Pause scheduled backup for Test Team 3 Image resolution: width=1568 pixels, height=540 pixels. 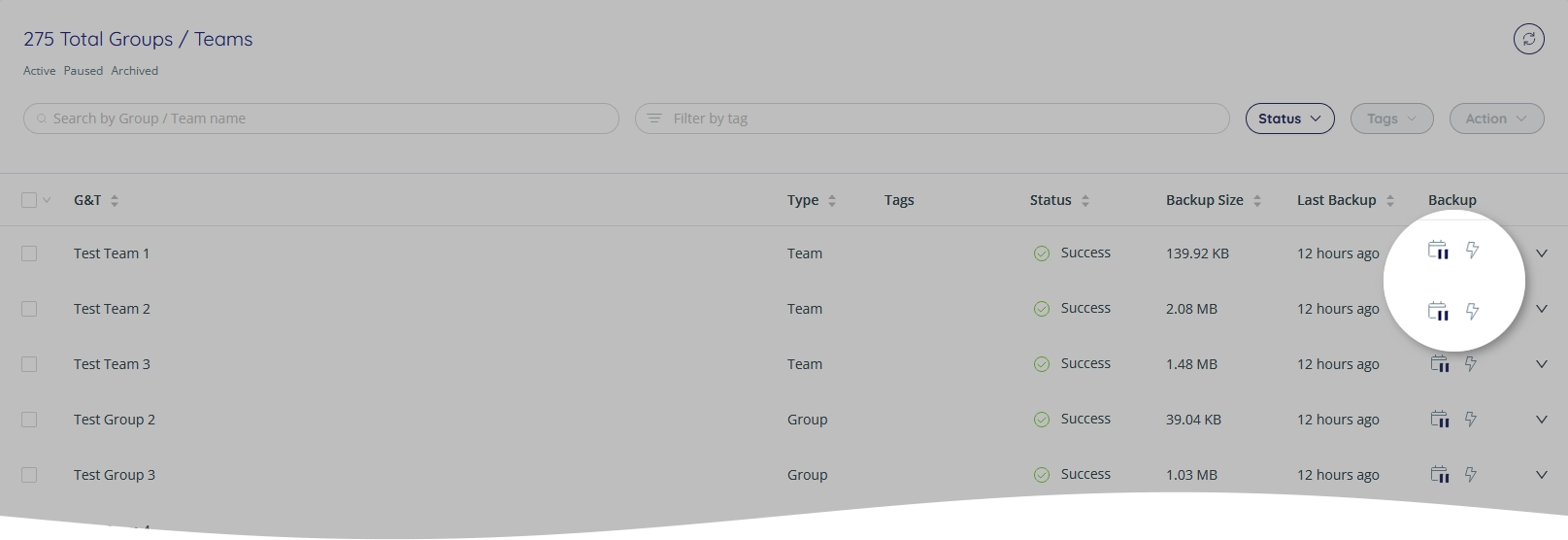tap(1440, 364)
